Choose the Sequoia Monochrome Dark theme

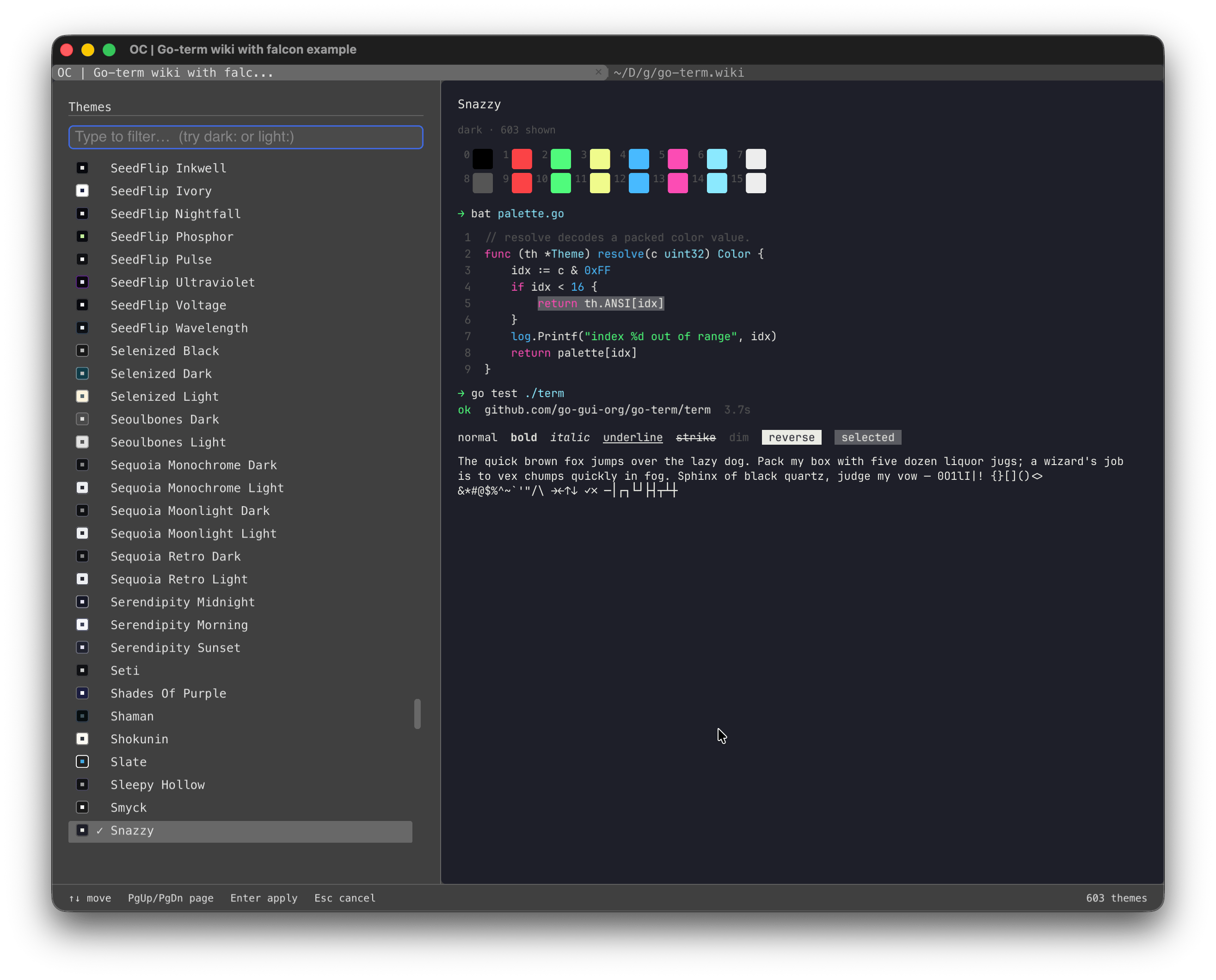(x=240, y=465)
